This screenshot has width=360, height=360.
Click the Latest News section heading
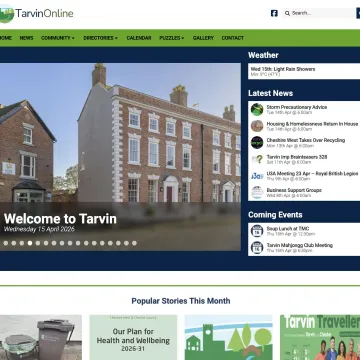pos(270,93)
